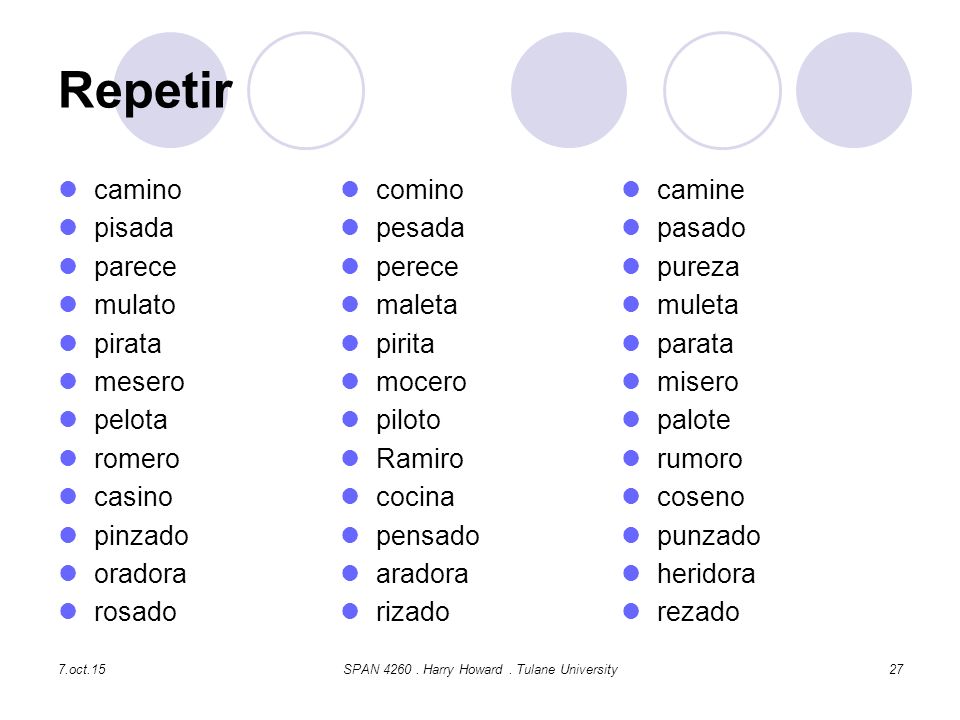Select the word 'comino' in the middle column
The height and width of the screenshot is (720, 960).
coord(420,190)
